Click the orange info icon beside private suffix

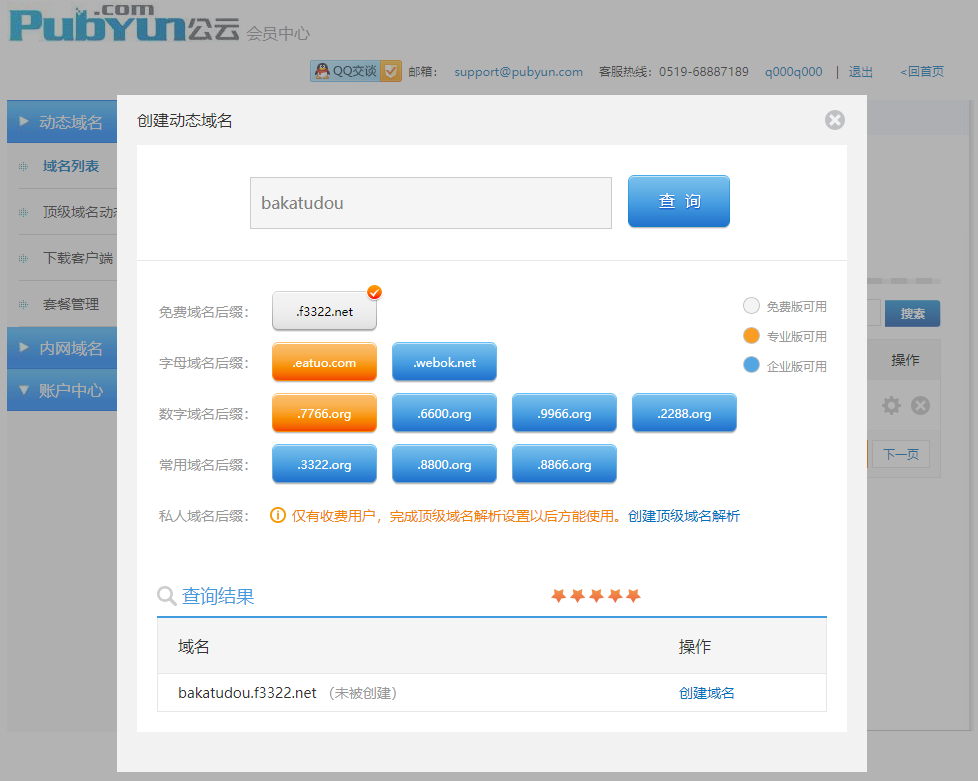tap(279, 516)
